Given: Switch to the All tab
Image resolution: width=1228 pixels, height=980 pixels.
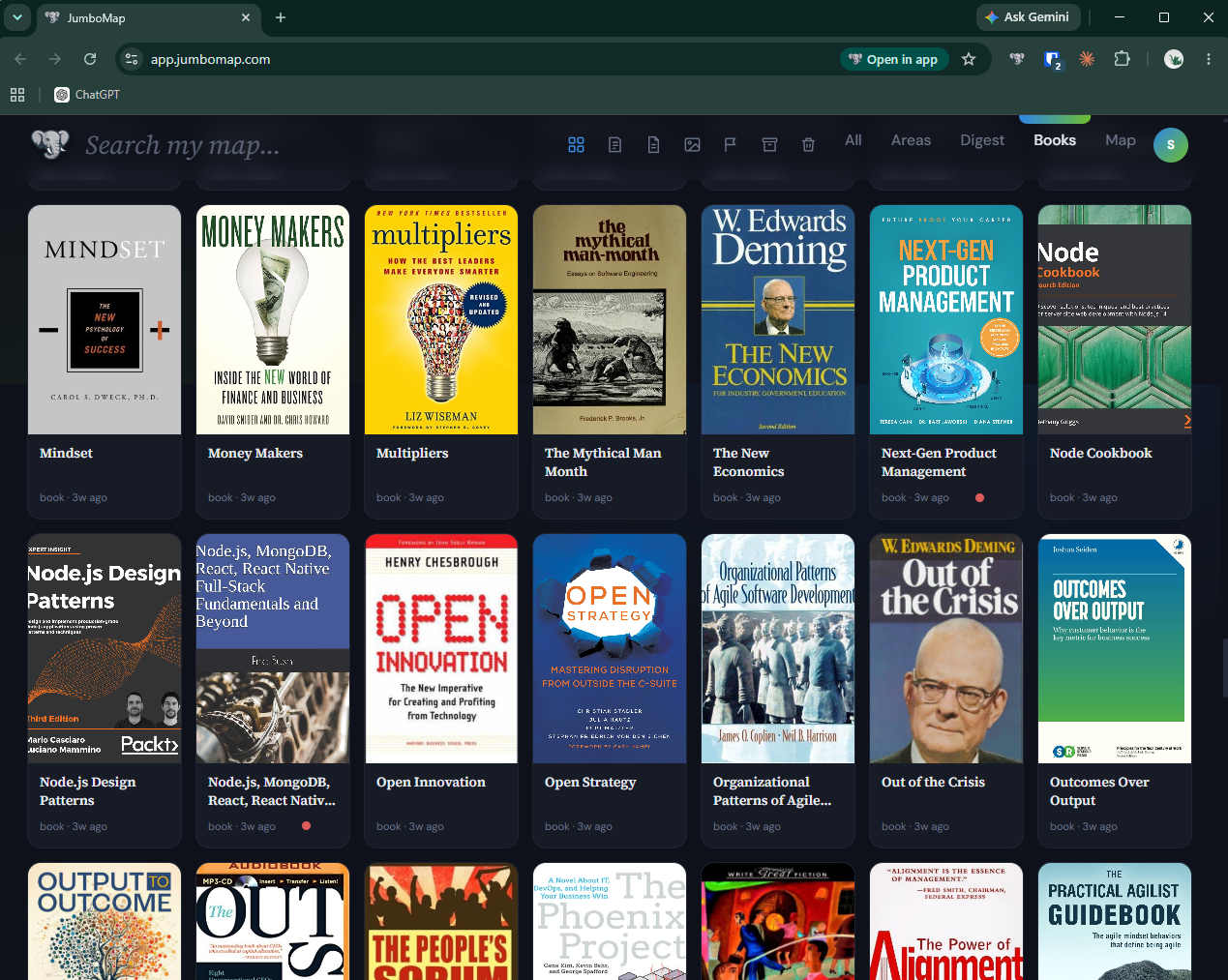Looking at the screenshot, I should point(853,140).
